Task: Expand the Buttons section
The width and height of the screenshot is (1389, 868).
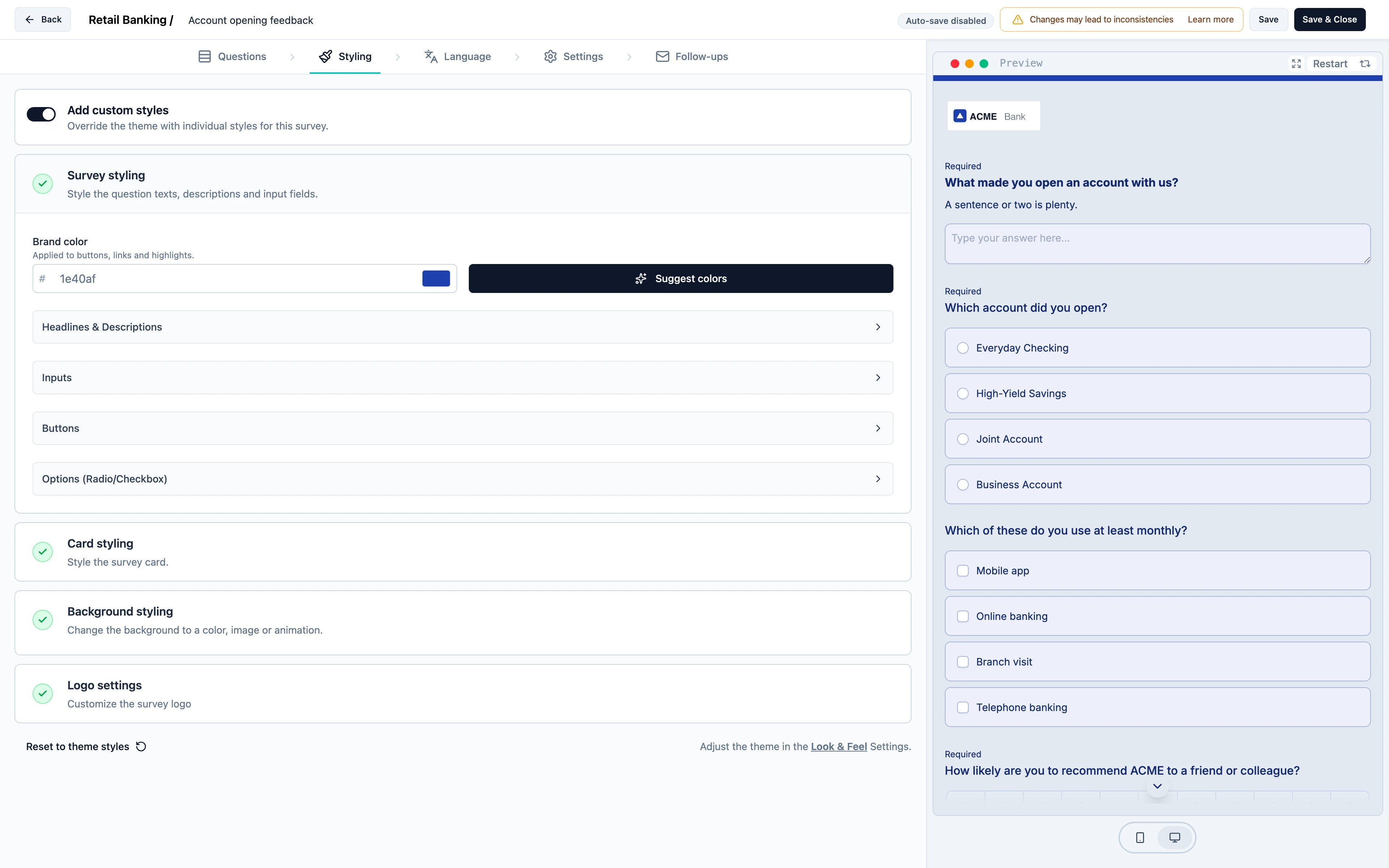Action: click(x=463, y=428)
